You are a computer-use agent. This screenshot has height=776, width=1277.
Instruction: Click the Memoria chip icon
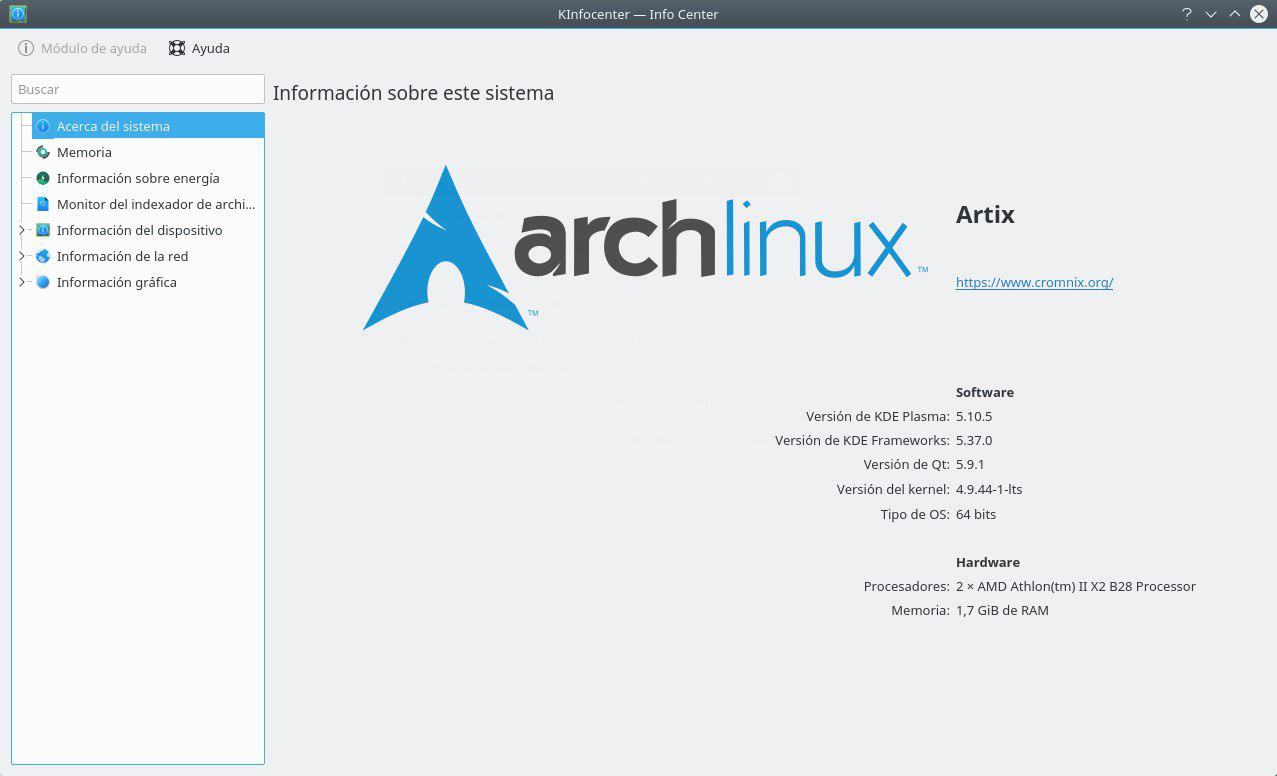tap(43, 152)
